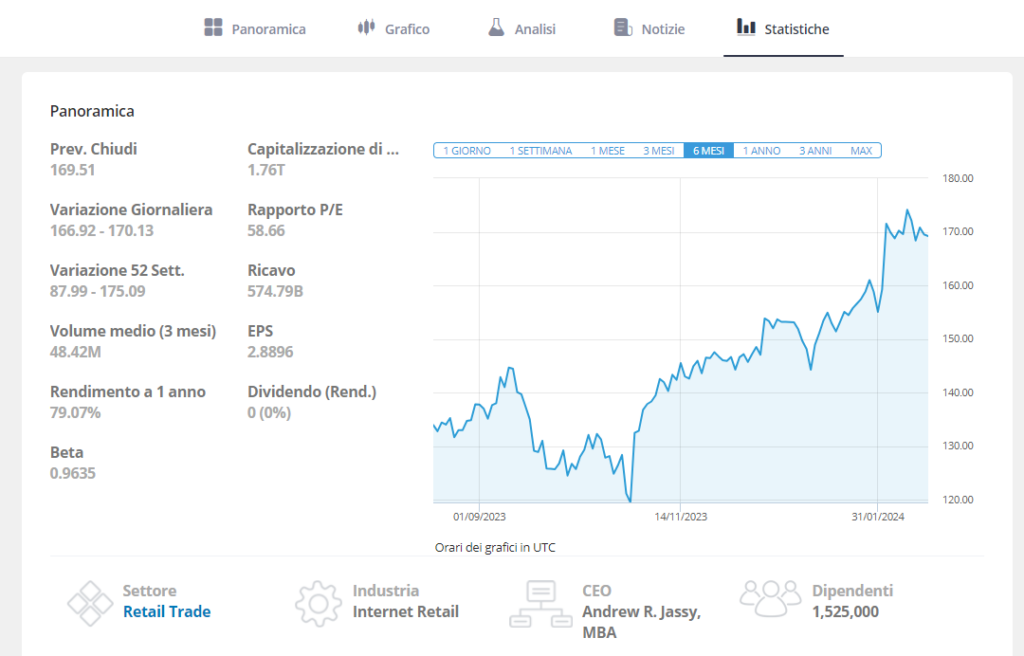
Task: Switch chart to 1 ANNO
Action: (761, 151)
